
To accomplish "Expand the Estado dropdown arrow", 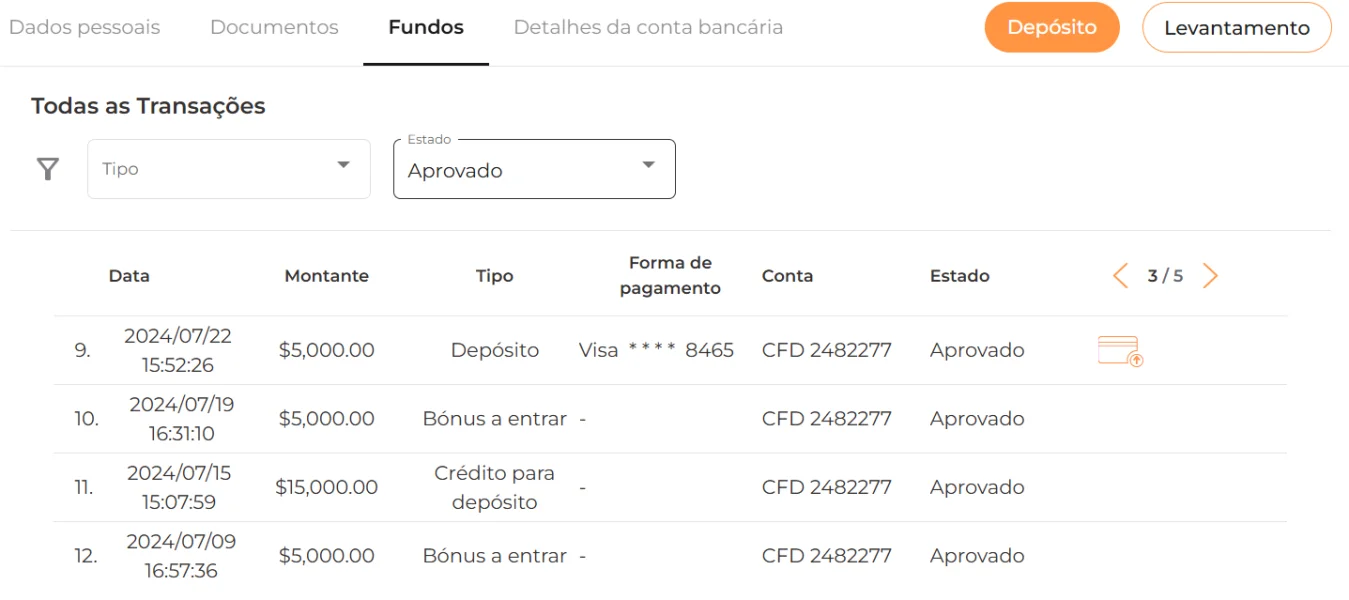I will tap(648, 166).
